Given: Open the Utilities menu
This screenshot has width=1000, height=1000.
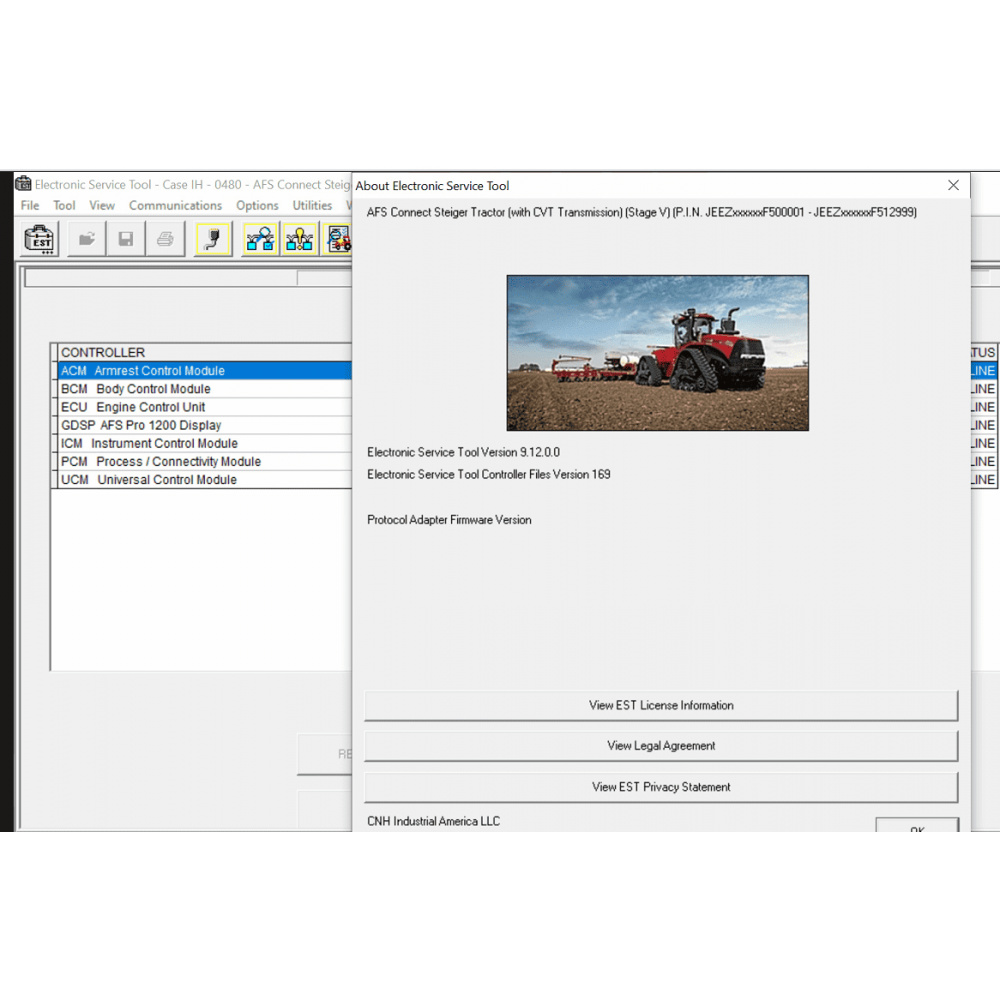Looking at the screenshot, I should tap(312, 205).
